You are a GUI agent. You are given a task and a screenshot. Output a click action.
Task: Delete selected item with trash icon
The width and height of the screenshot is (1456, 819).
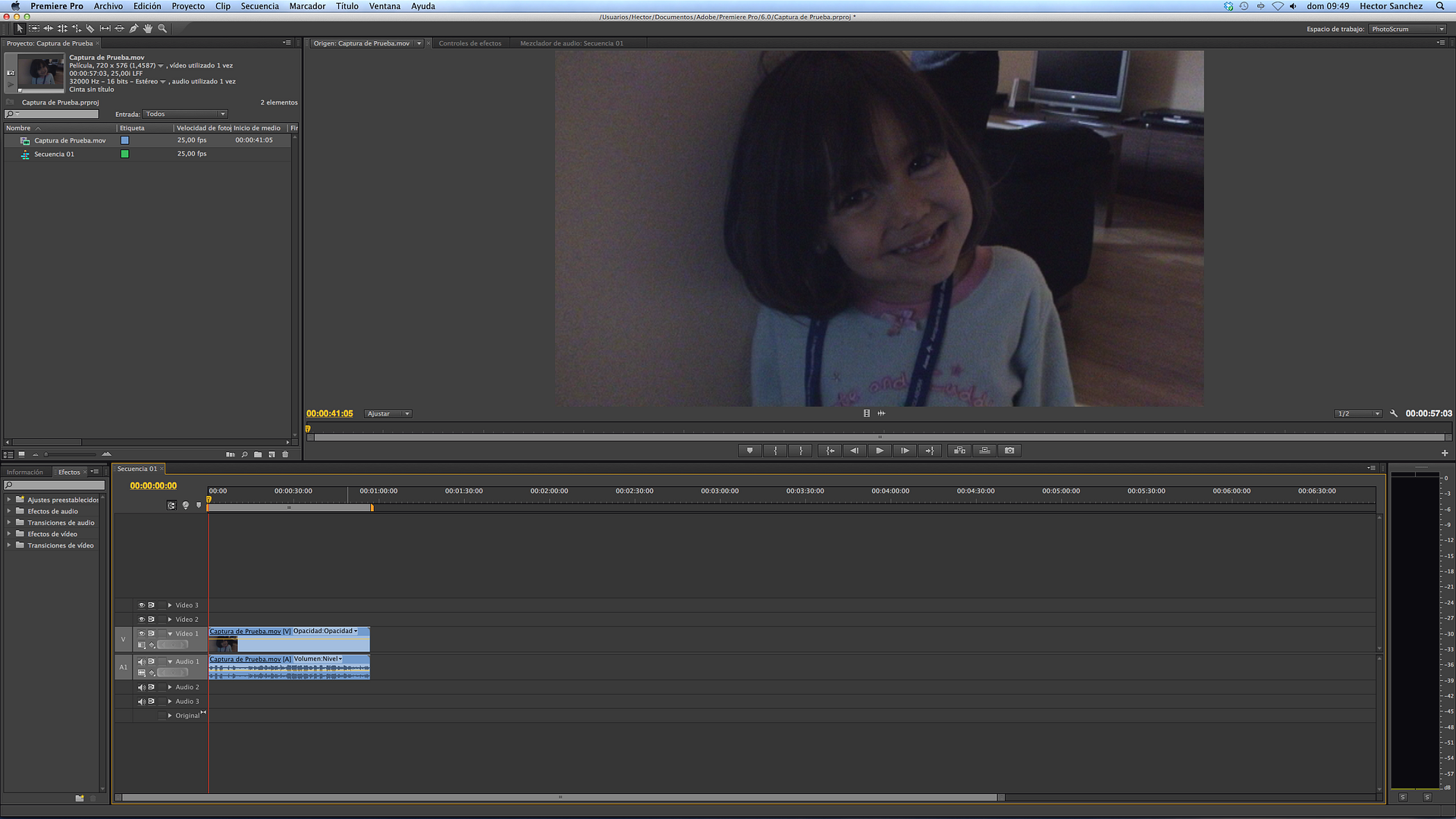tap(285, 454)
